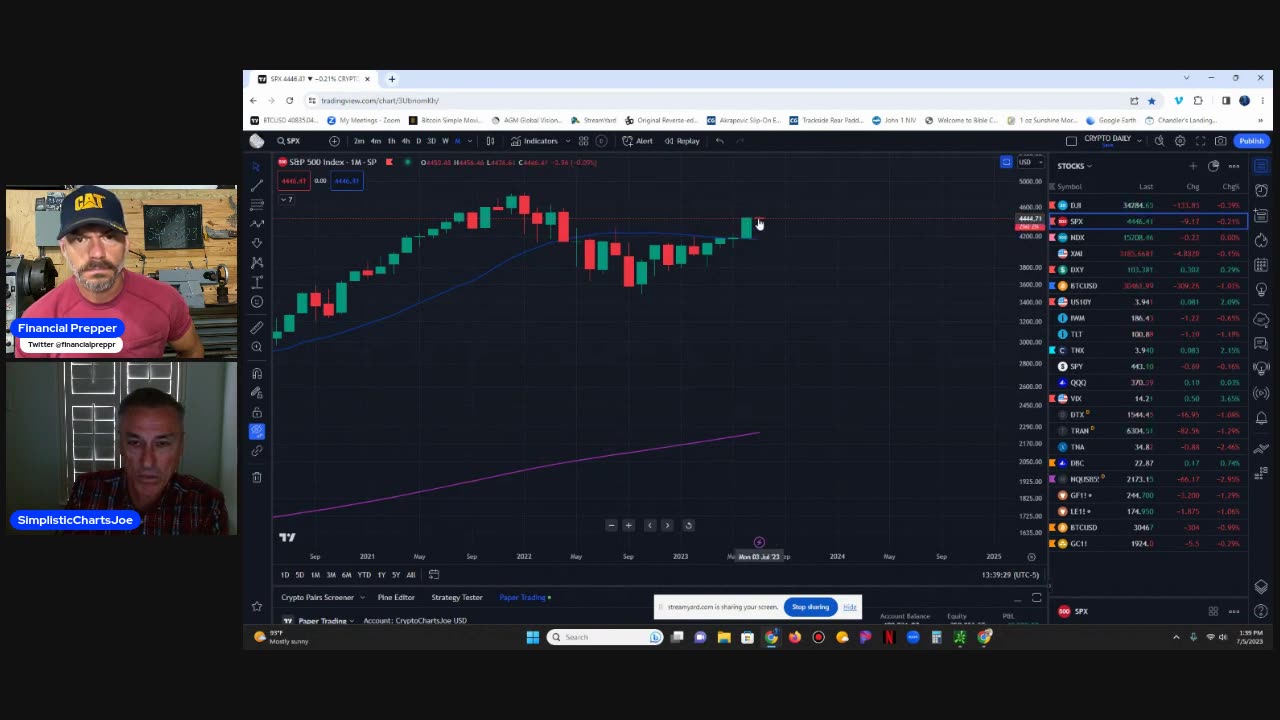Image resolution: width=1280 pixels, height=720 pixels.
Task: Open quick search magnifier icon in top bar
Action: pos(1159,141)
